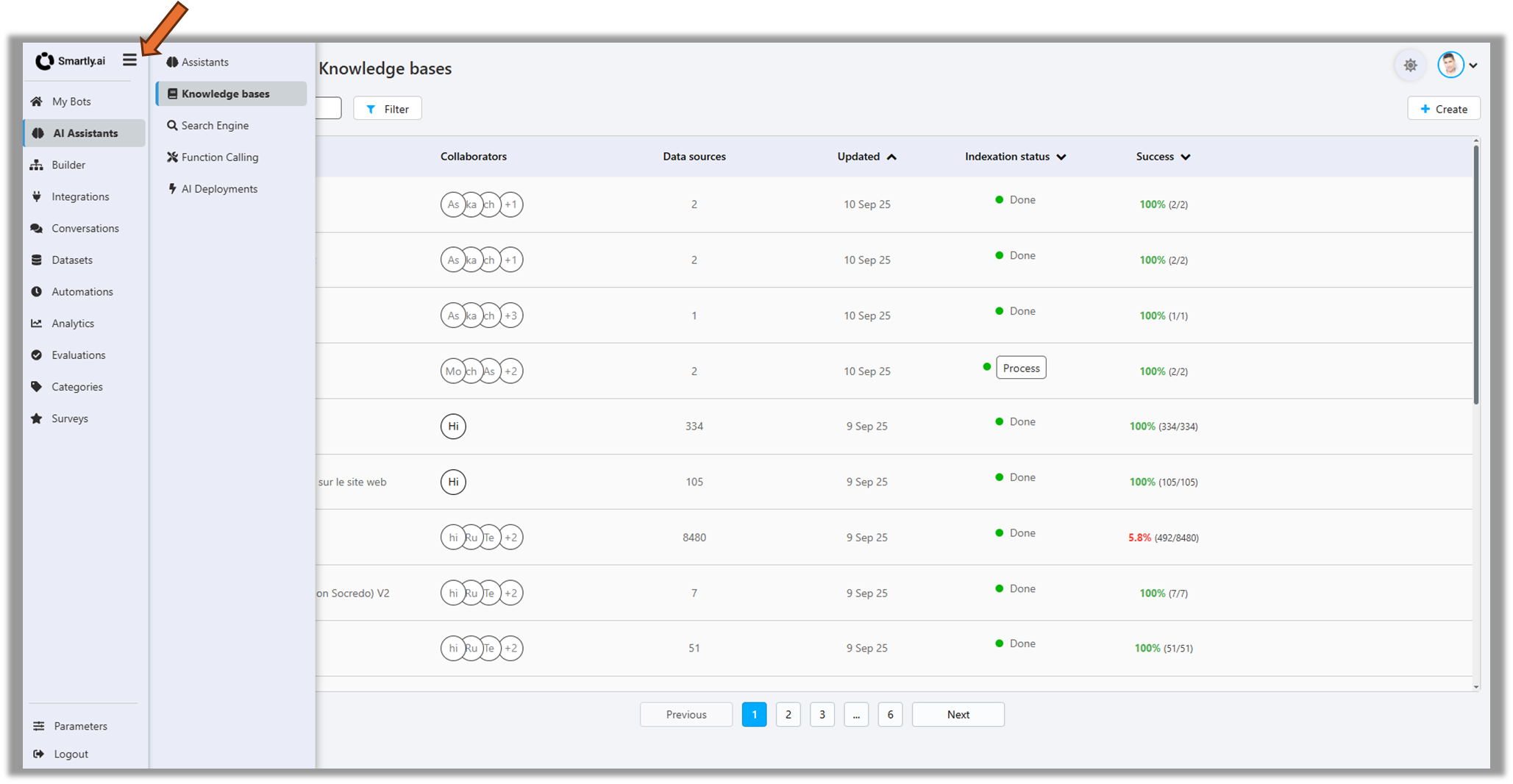Click the Datasets database icon

37,260
